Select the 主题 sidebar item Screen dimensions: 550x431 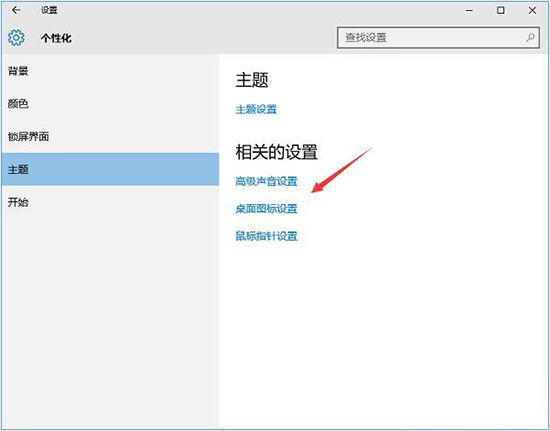point(110,169)
